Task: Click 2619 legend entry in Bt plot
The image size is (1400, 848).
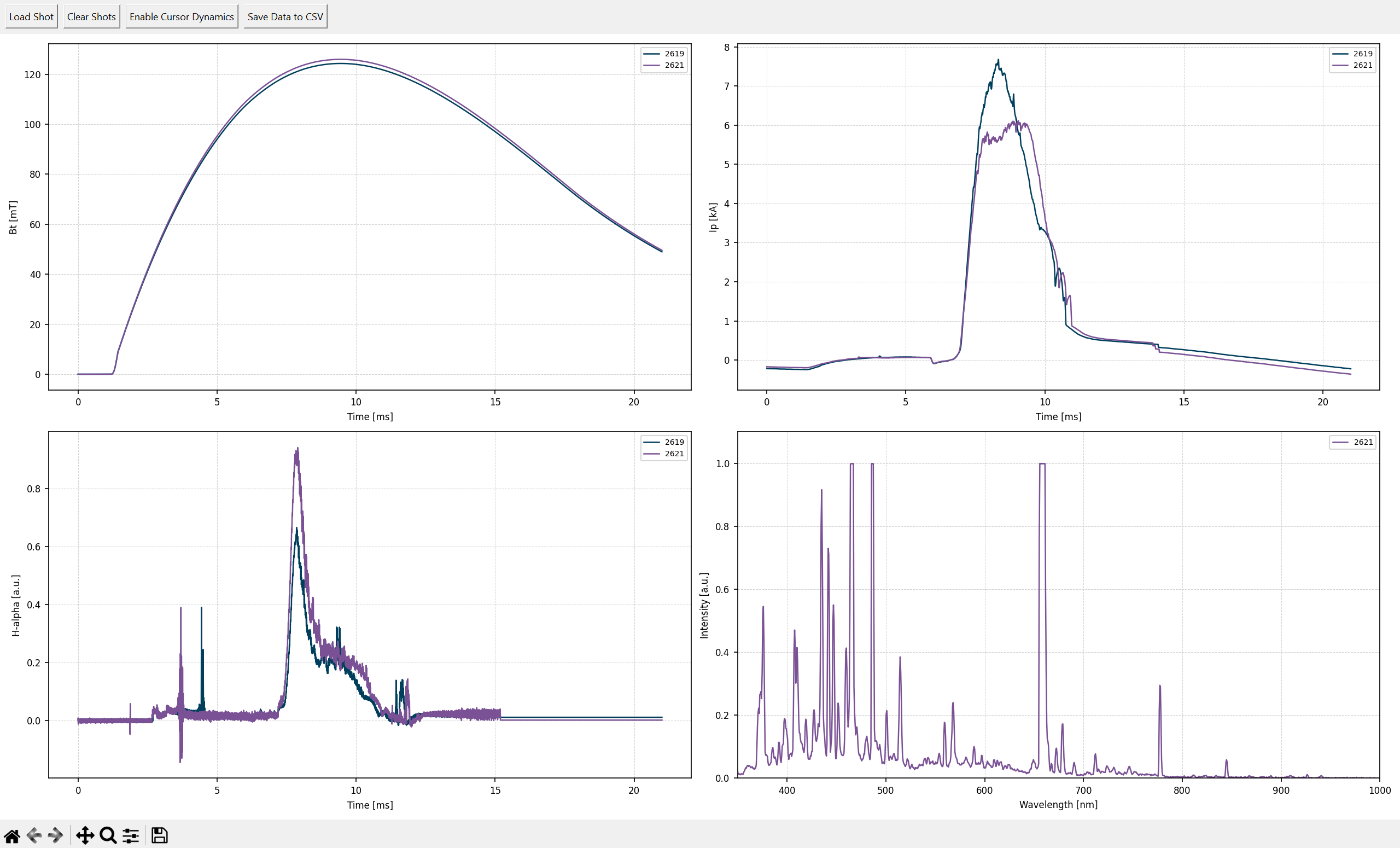Action: click(x=674, y=54)
